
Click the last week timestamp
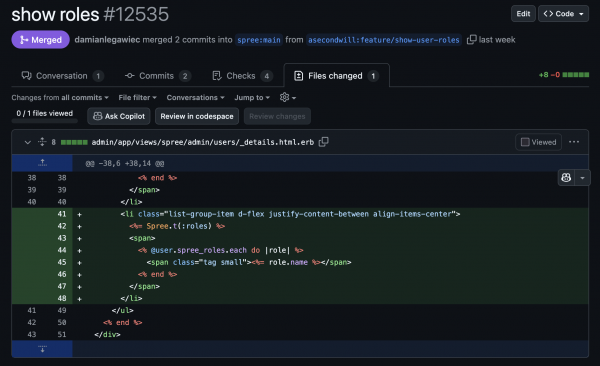coord(497,40)
